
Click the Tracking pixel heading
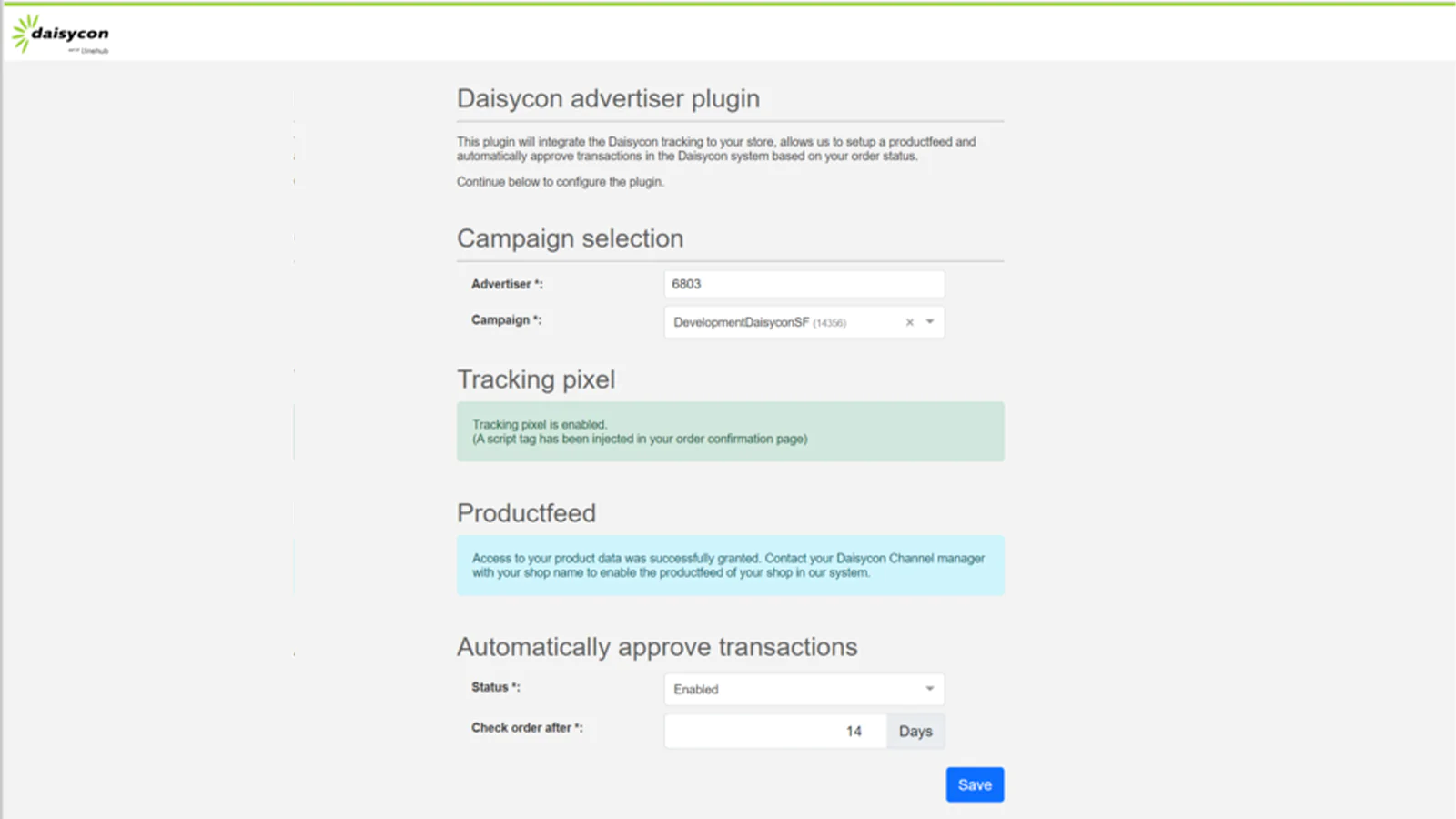coord(536,379)
